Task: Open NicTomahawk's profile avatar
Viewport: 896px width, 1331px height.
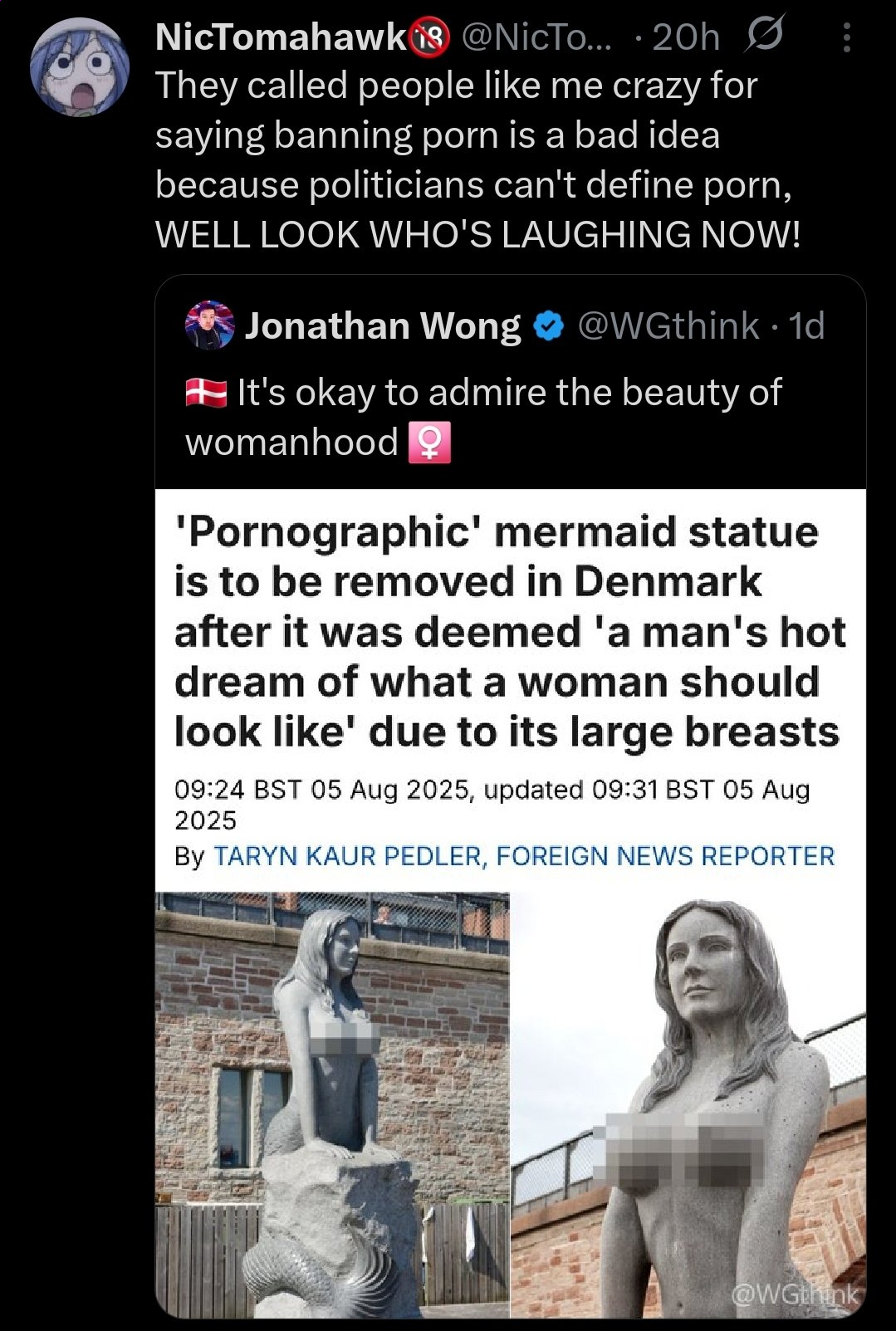Action: tap(80, 67)
